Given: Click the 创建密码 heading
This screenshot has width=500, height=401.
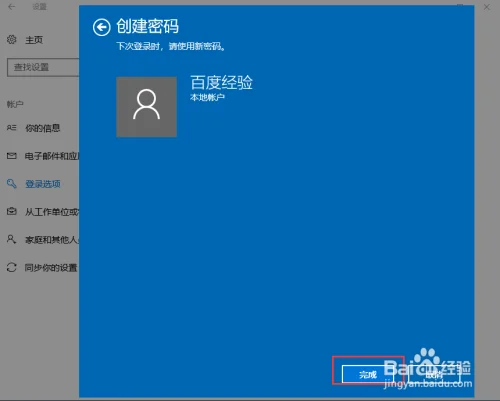Looking at the screenshot, I should (147, 26).
